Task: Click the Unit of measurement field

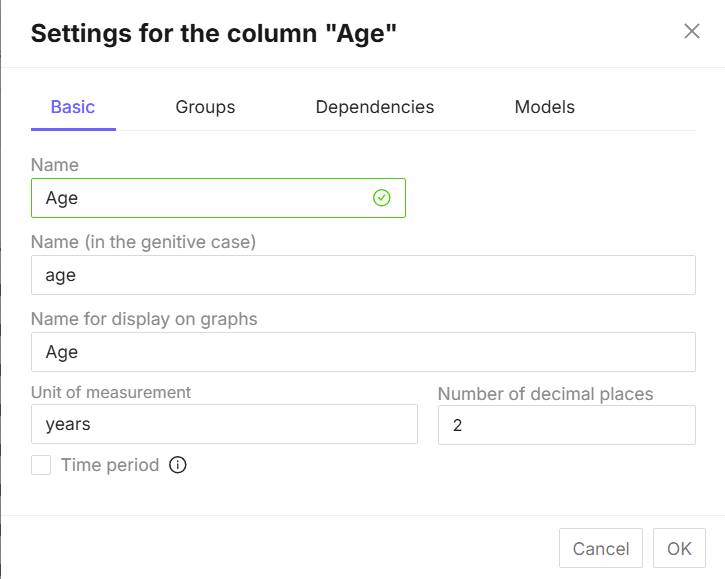Action: pyautogui.click(x=224, y=424)
